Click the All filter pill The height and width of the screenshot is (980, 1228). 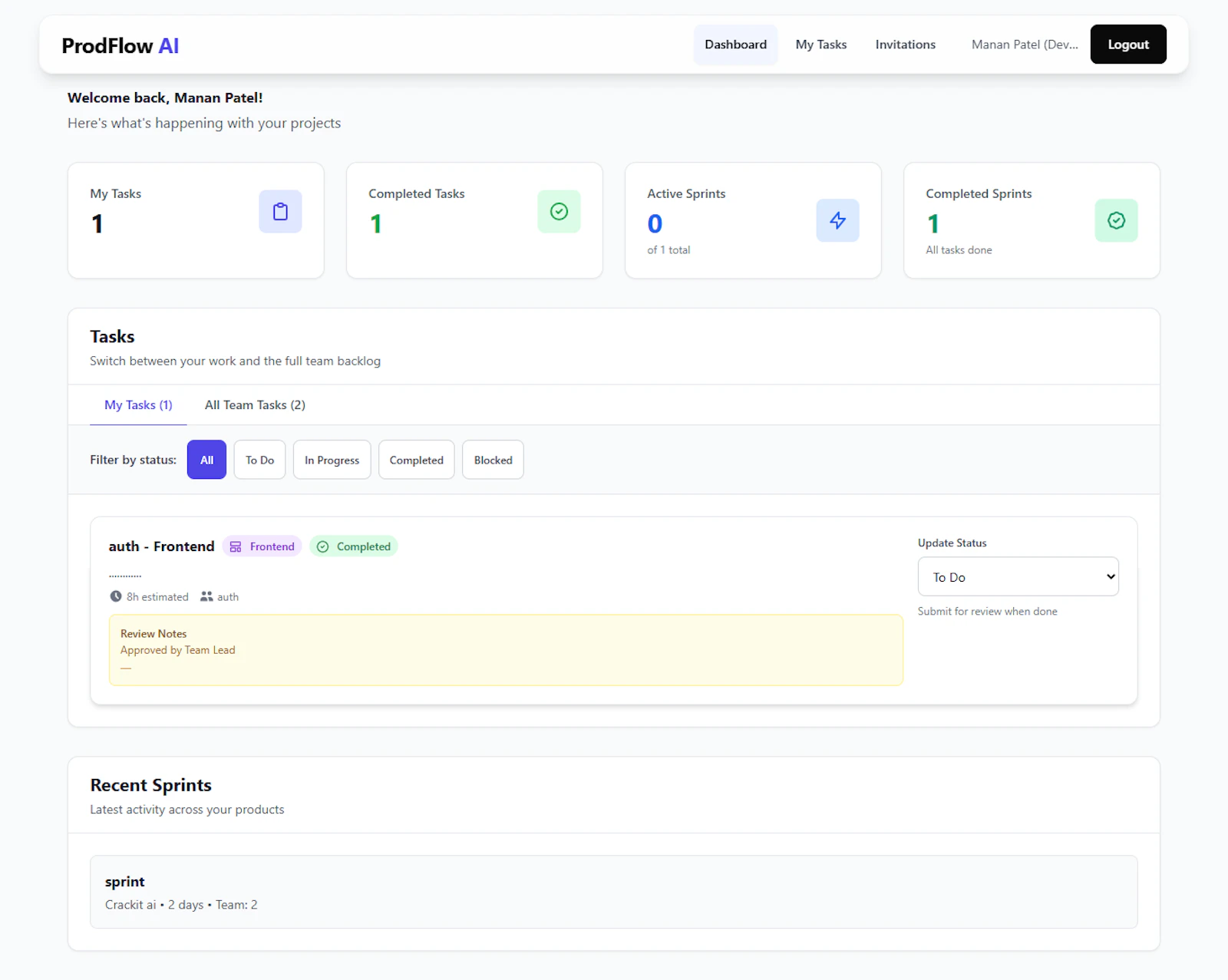point(206,460)
